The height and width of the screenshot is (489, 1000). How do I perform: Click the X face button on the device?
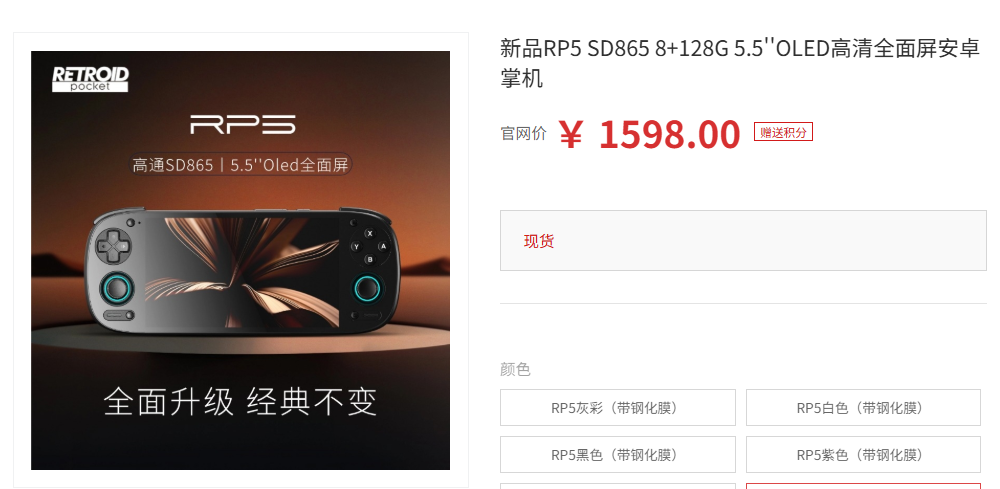pyautogui.click(x=369, y=234)
